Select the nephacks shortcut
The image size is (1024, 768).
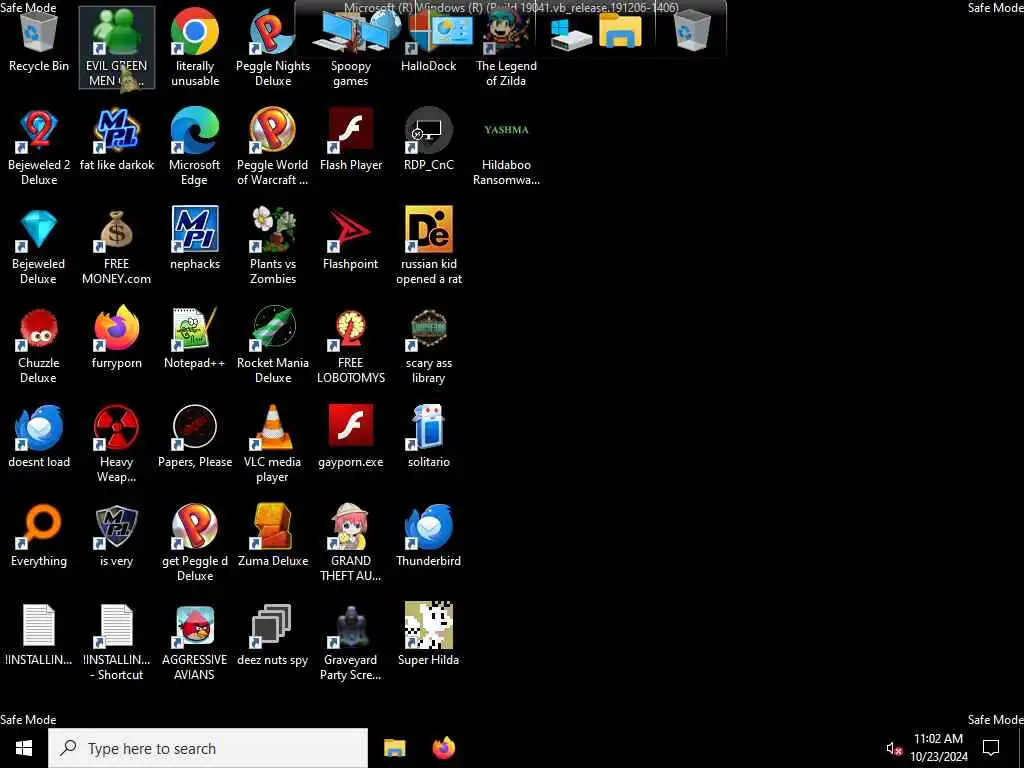point(195,239)
